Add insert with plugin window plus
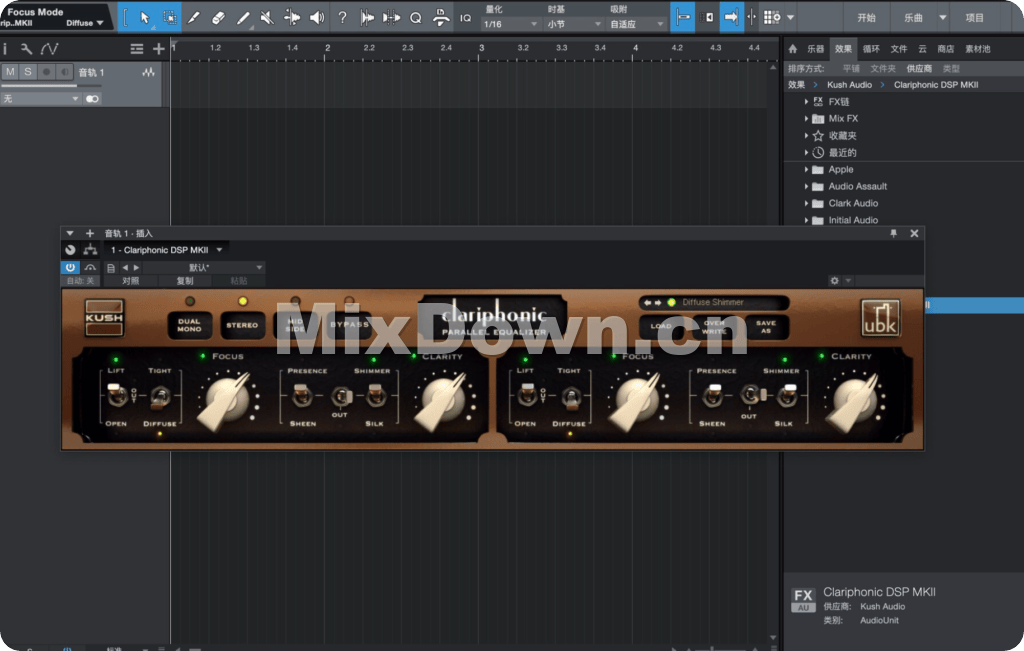 pos(90,233)
